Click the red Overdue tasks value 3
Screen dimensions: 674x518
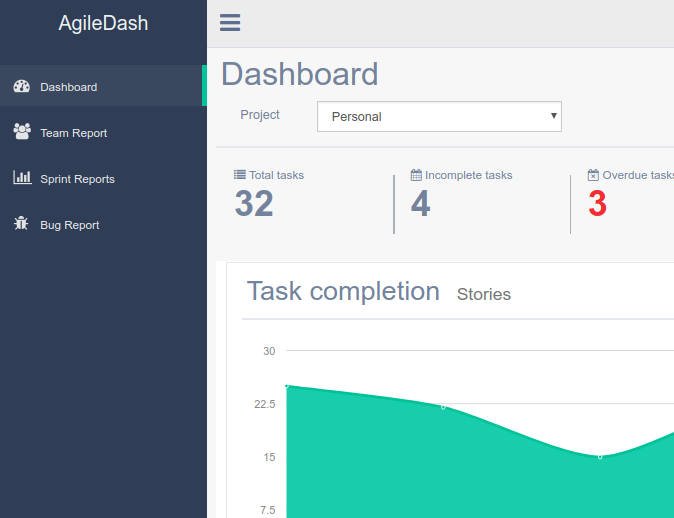(597, 203)
